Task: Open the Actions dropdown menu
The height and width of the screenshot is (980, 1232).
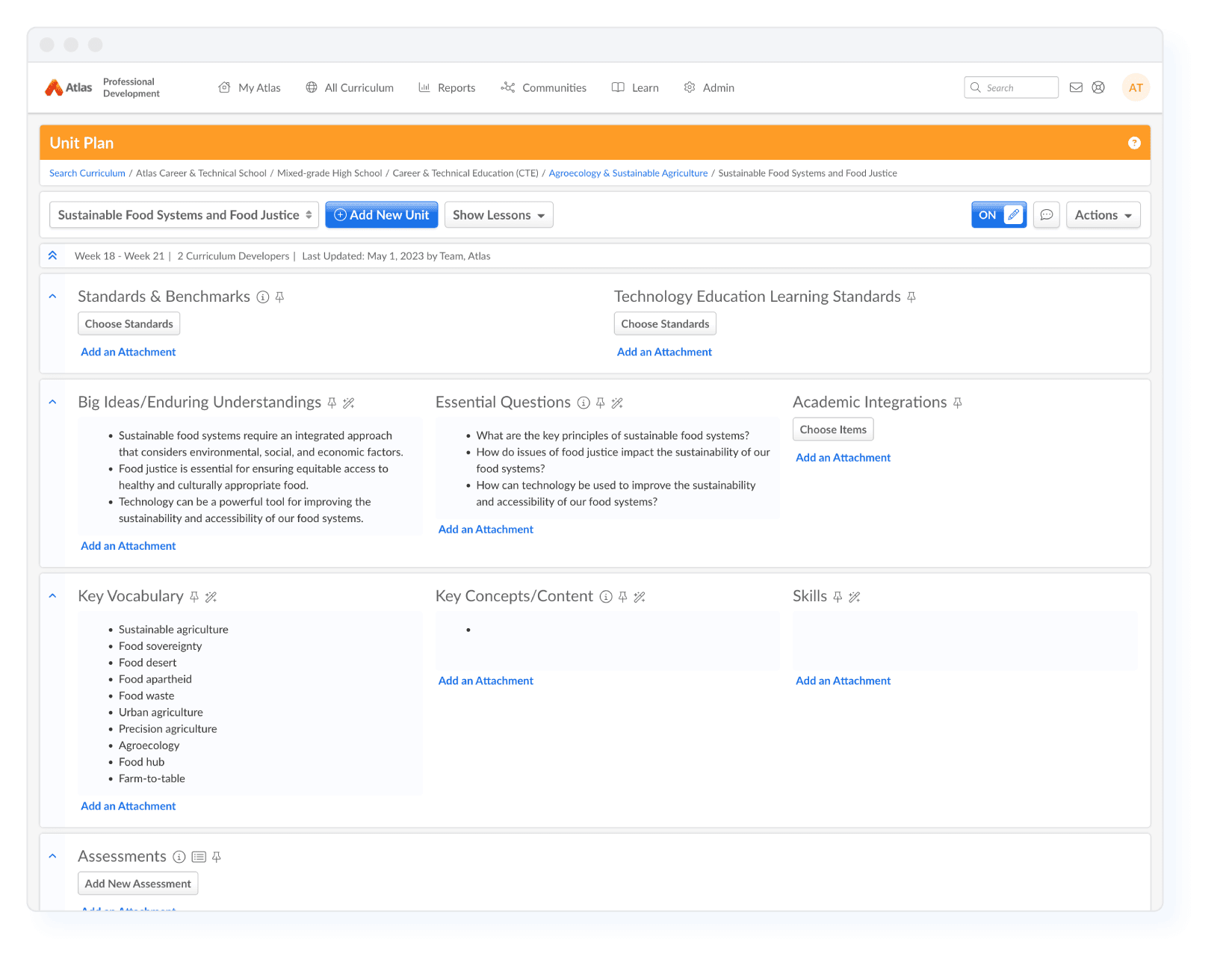Action: (1103, 215)
